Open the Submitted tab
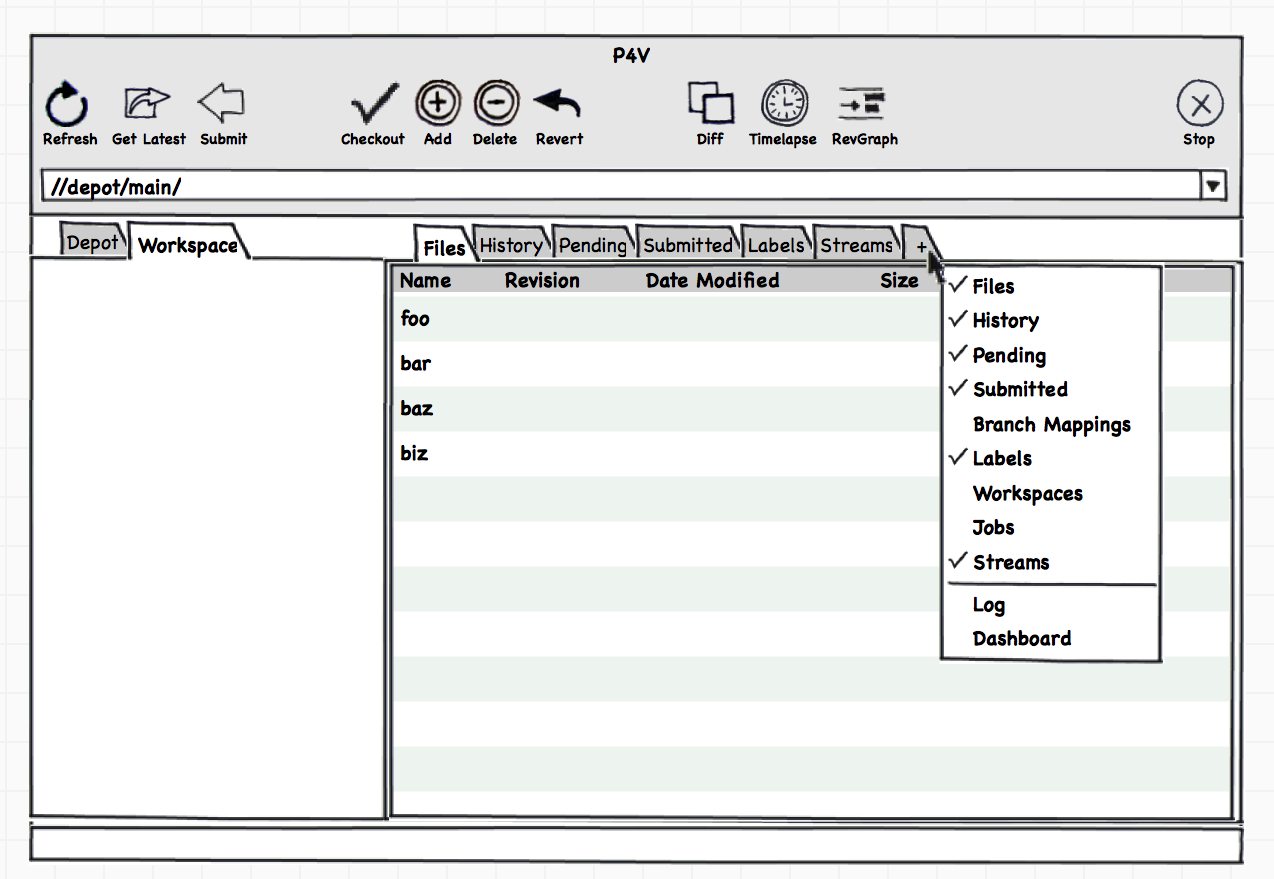Viewport: 1274px width, 879px height. (687, 245)
